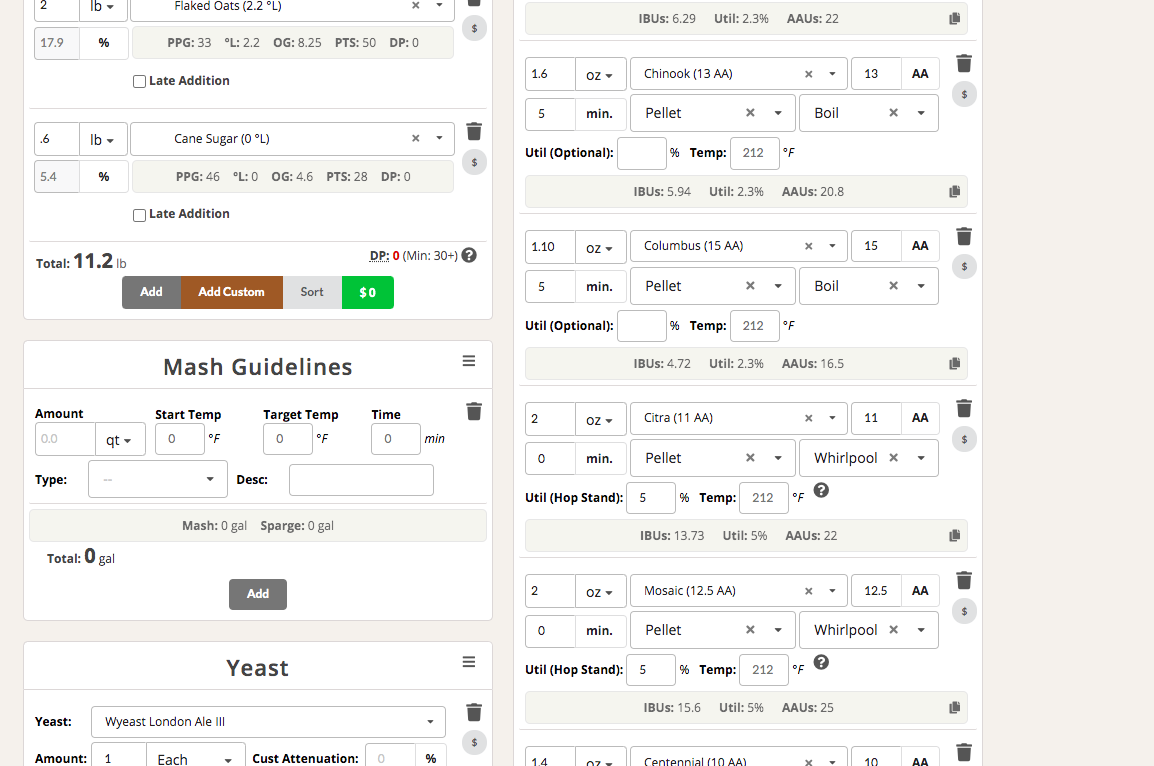1154x766 pixels.
Task: Open the mash amount qt unit dropdown
Action: coord(120,439)
